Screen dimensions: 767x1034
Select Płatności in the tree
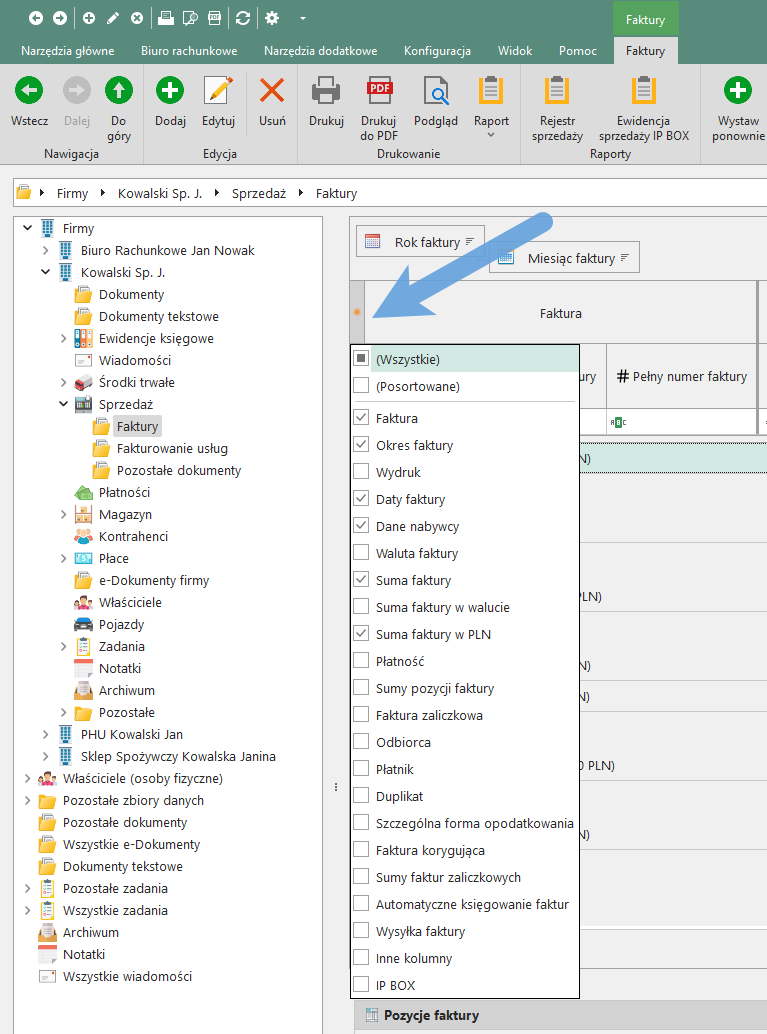tap(124, 492)
